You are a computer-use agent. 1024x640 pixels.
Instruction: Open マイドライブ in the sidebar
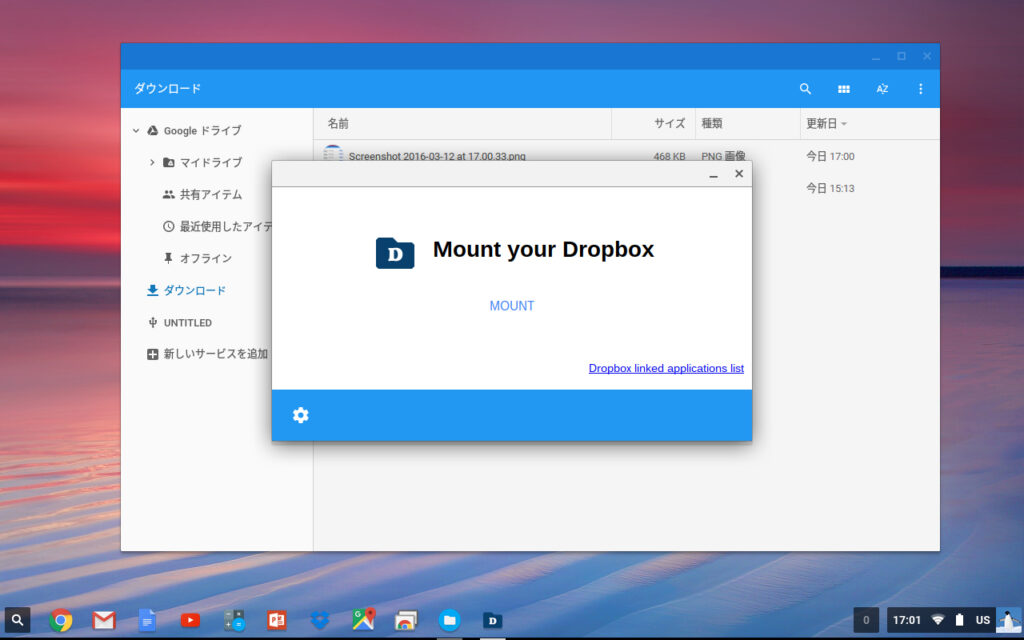[x=202, y=162]
